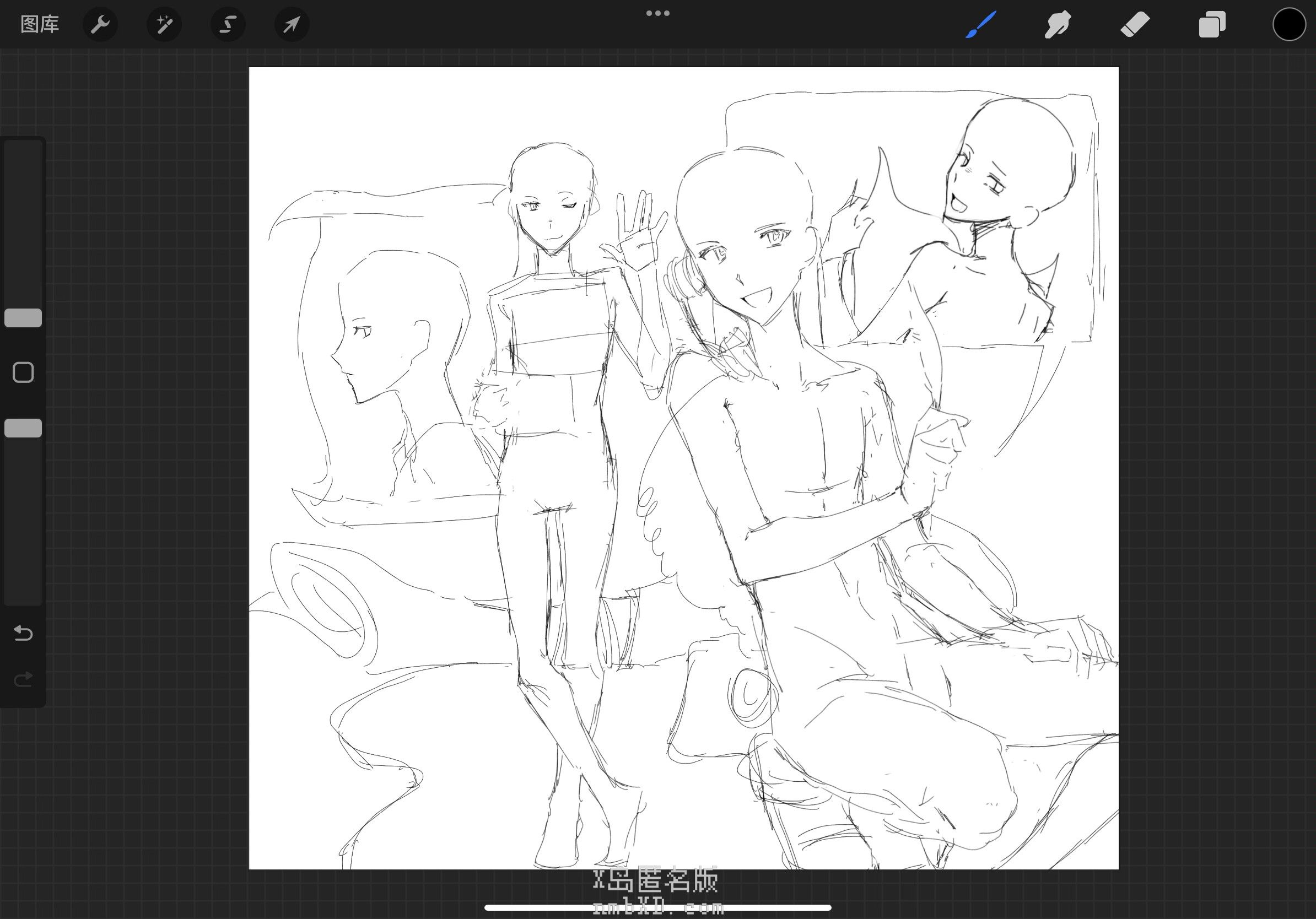
Task: Open the black color picker circle
Action: pos(1289,25)
